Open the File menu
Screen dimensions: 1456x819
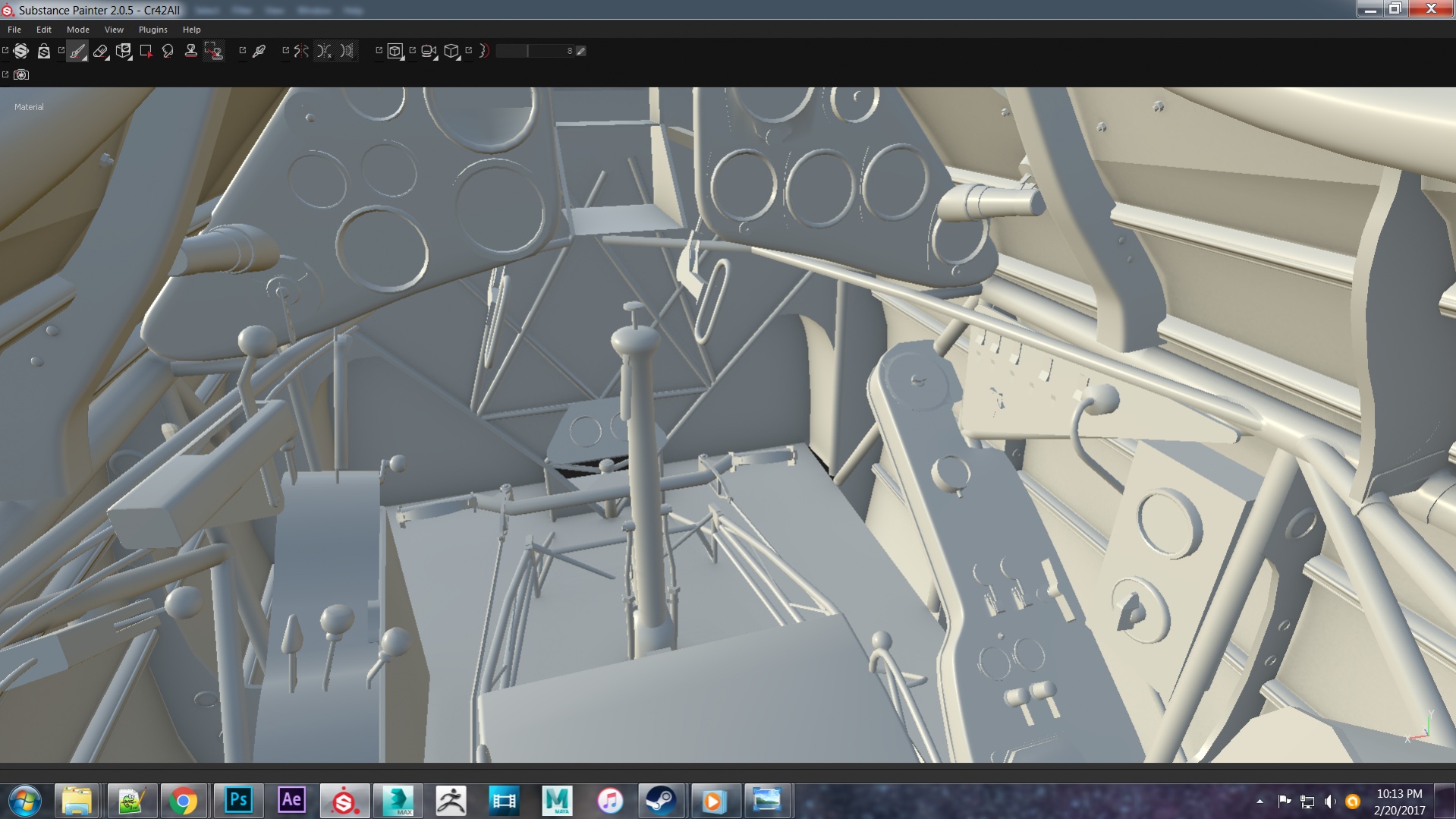pyautogui.click(x=14, y=30)
